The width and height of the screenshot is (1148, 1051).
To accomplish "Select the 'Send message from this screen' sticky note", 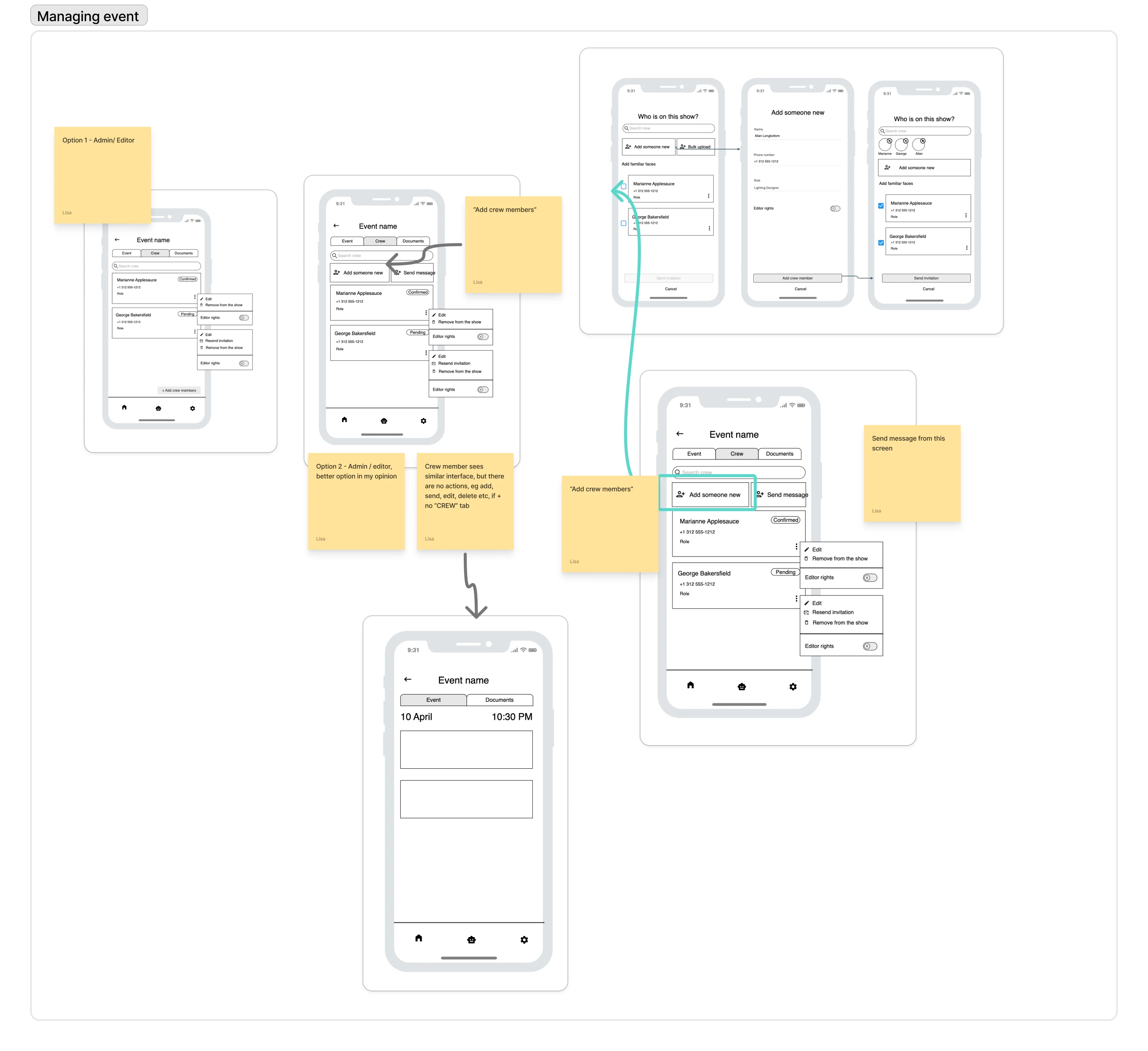I will [912, 473].
